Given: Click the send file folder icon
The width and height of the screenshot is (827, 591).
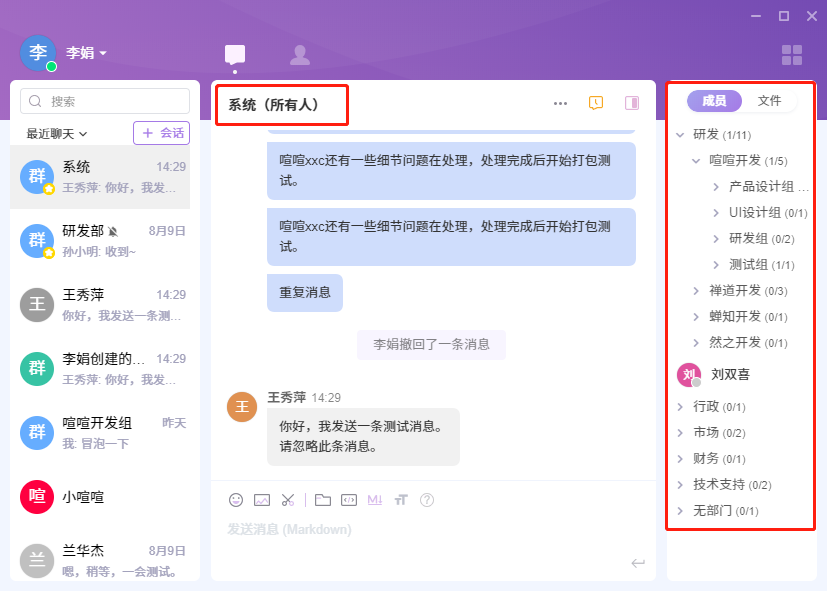Looking at the screenshot, I should coord(322,500).
